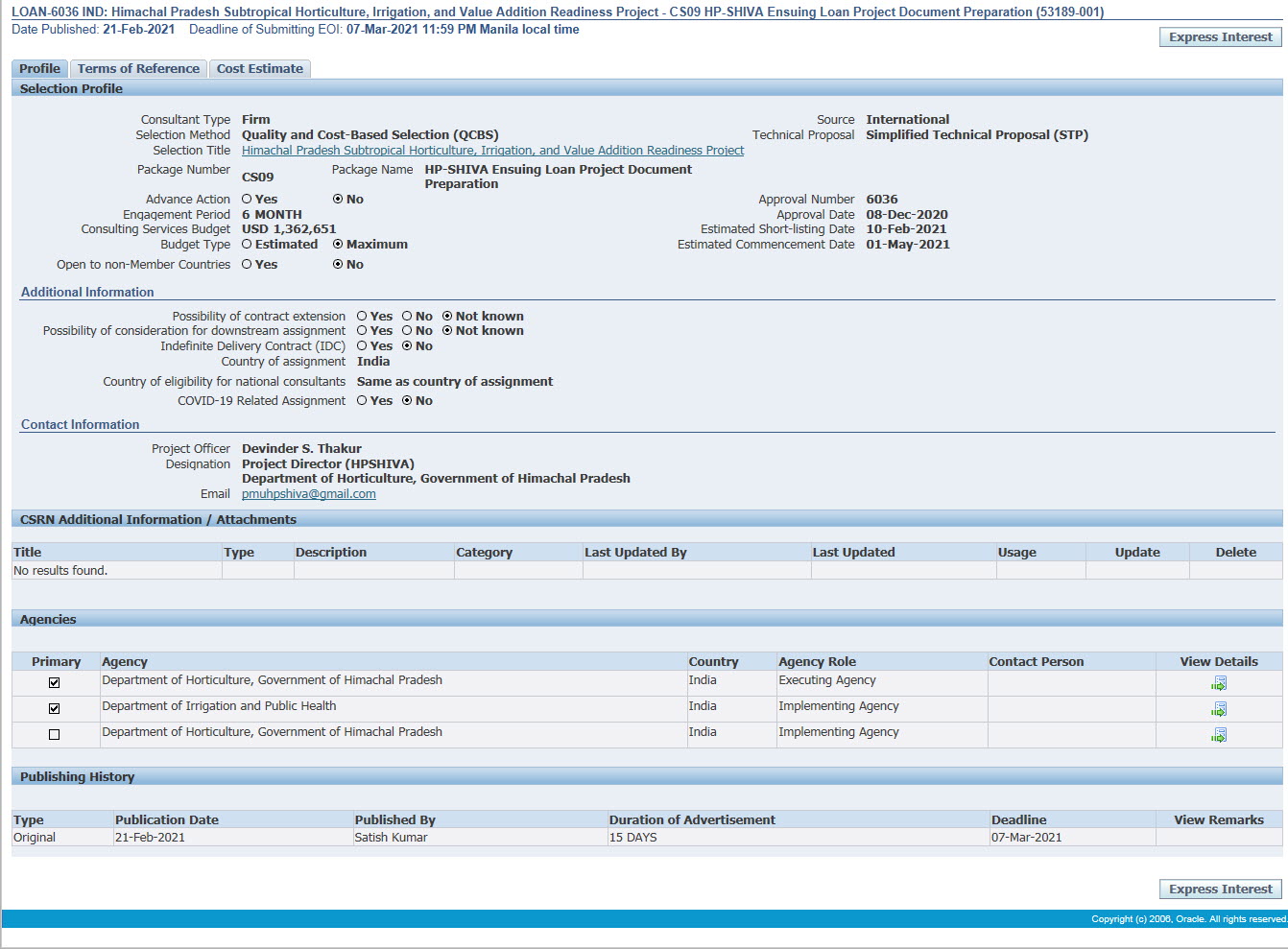Select Yes for Advance Action
Screen dimensions: 1288x949
[x=247, y=199]
